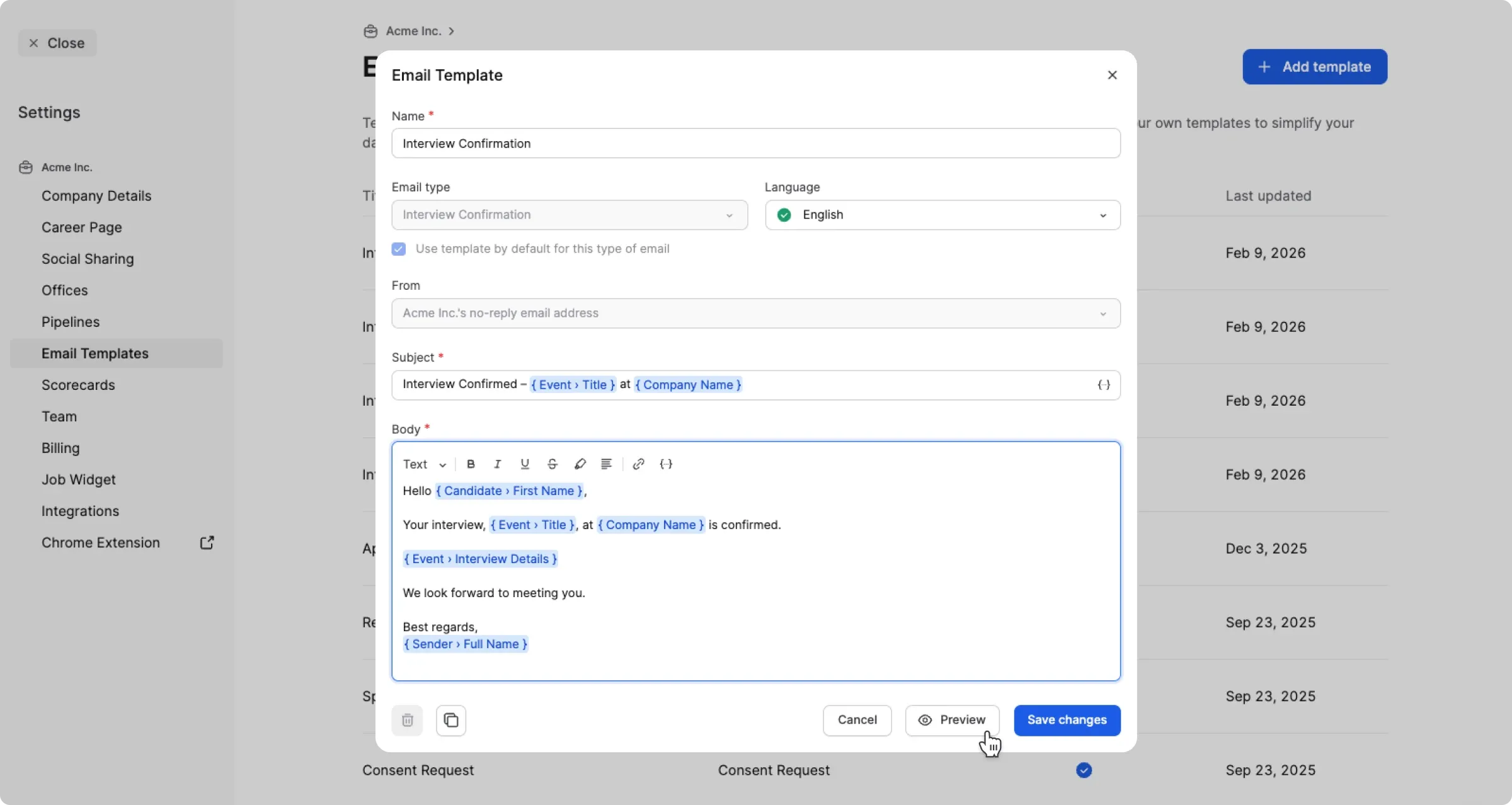Viewport: 1512px width, 805px height.
Task: Open the Email type dropdown
Action: (570, 215)
